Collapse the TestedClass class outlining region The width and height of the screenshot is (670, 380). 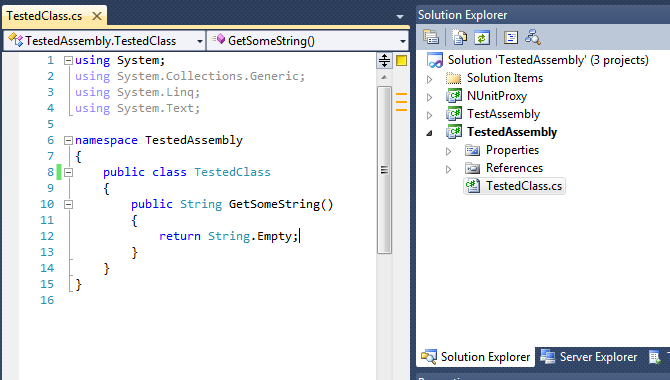pyautogui.click(x=68, y=172)
